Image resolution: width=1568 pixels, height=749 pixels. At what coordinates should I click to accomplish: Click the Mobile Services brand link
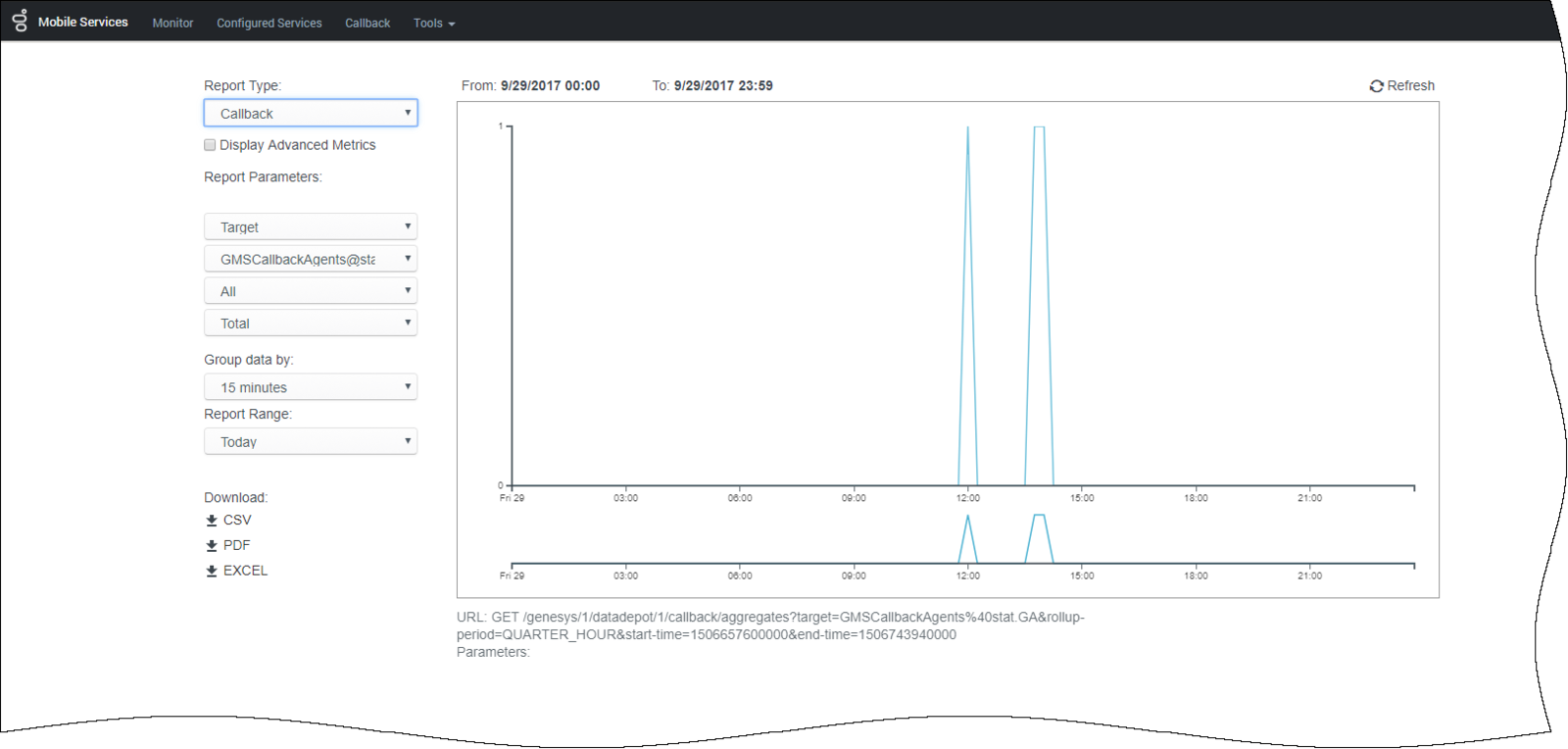(x=83, y=22)
